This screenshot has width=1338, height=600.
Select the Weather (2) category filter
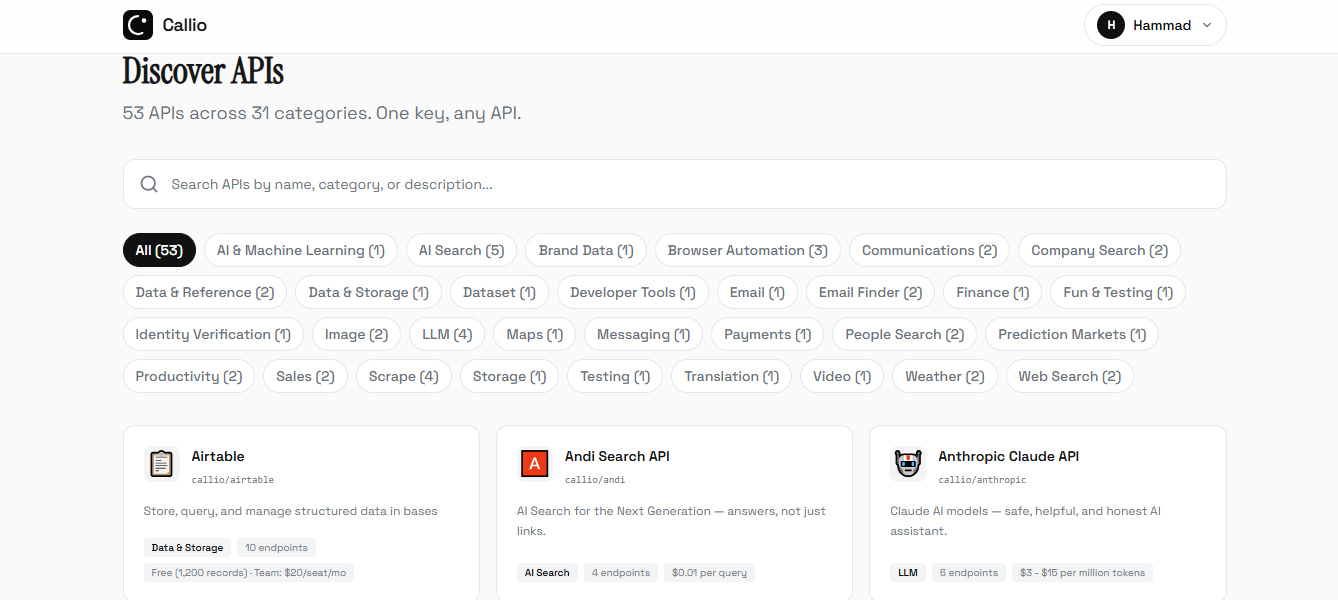(x=944, y=376)
